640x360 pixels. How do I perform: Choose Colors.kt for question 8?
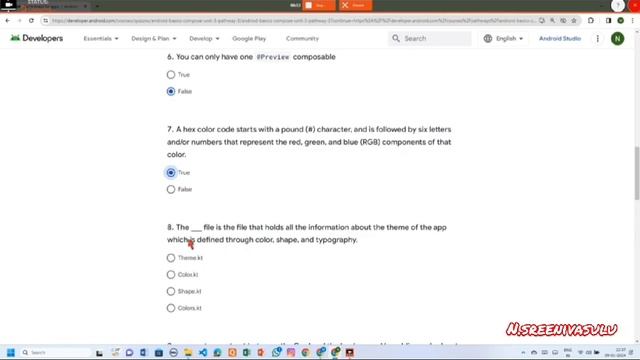pos(171,308)
